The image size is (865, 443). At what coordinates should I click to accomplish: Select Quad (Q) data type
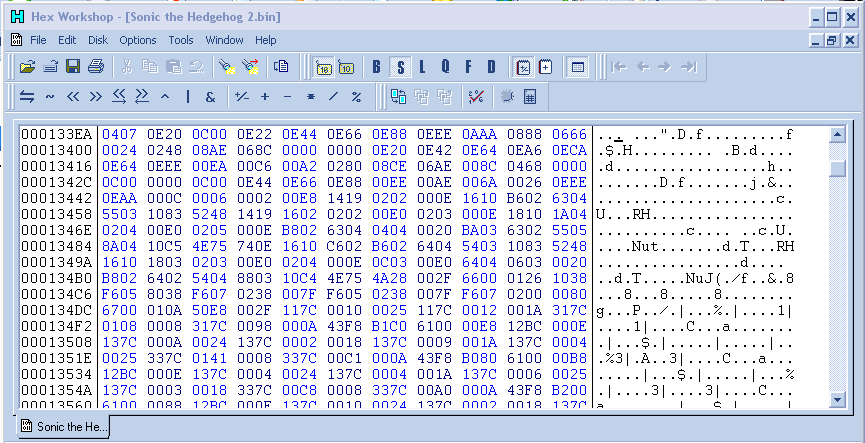[x=445, y=68]
